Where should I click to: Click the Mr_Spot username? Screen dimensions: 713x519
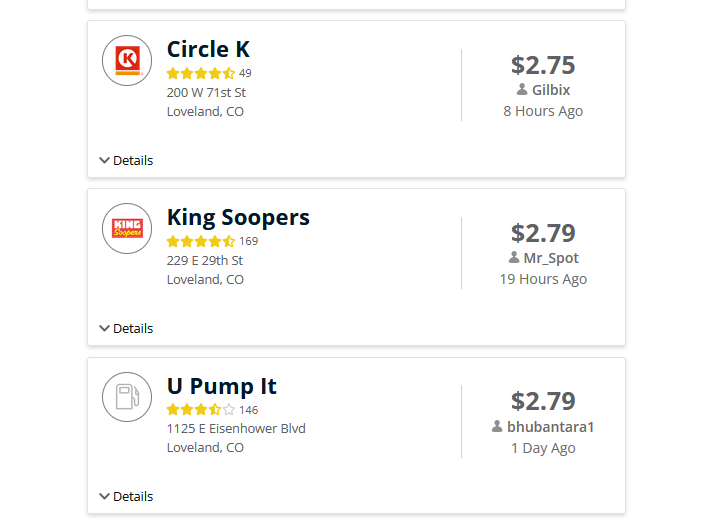click(x=551, y=258)
